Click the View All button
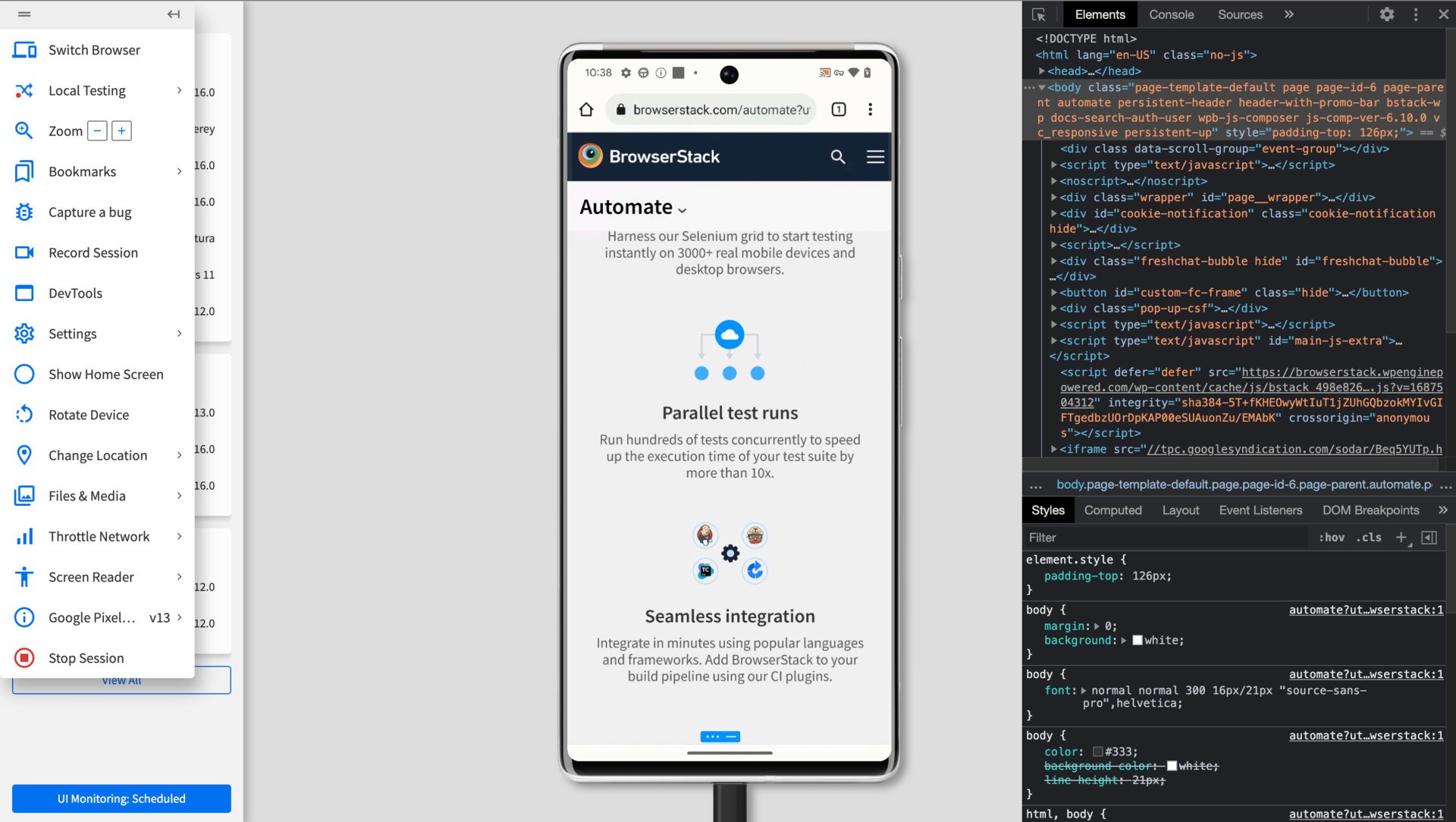 (119, 680)
